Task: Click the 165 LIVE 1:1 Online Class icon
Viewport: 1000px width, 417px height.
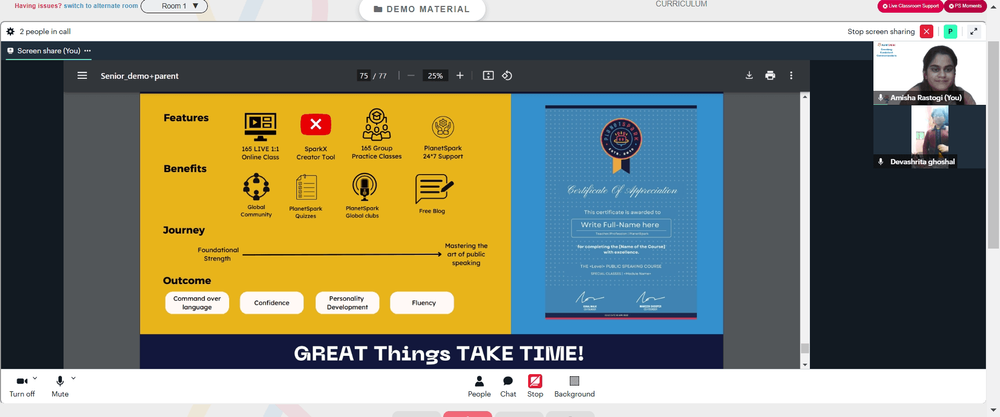Action: coord(260,126)
